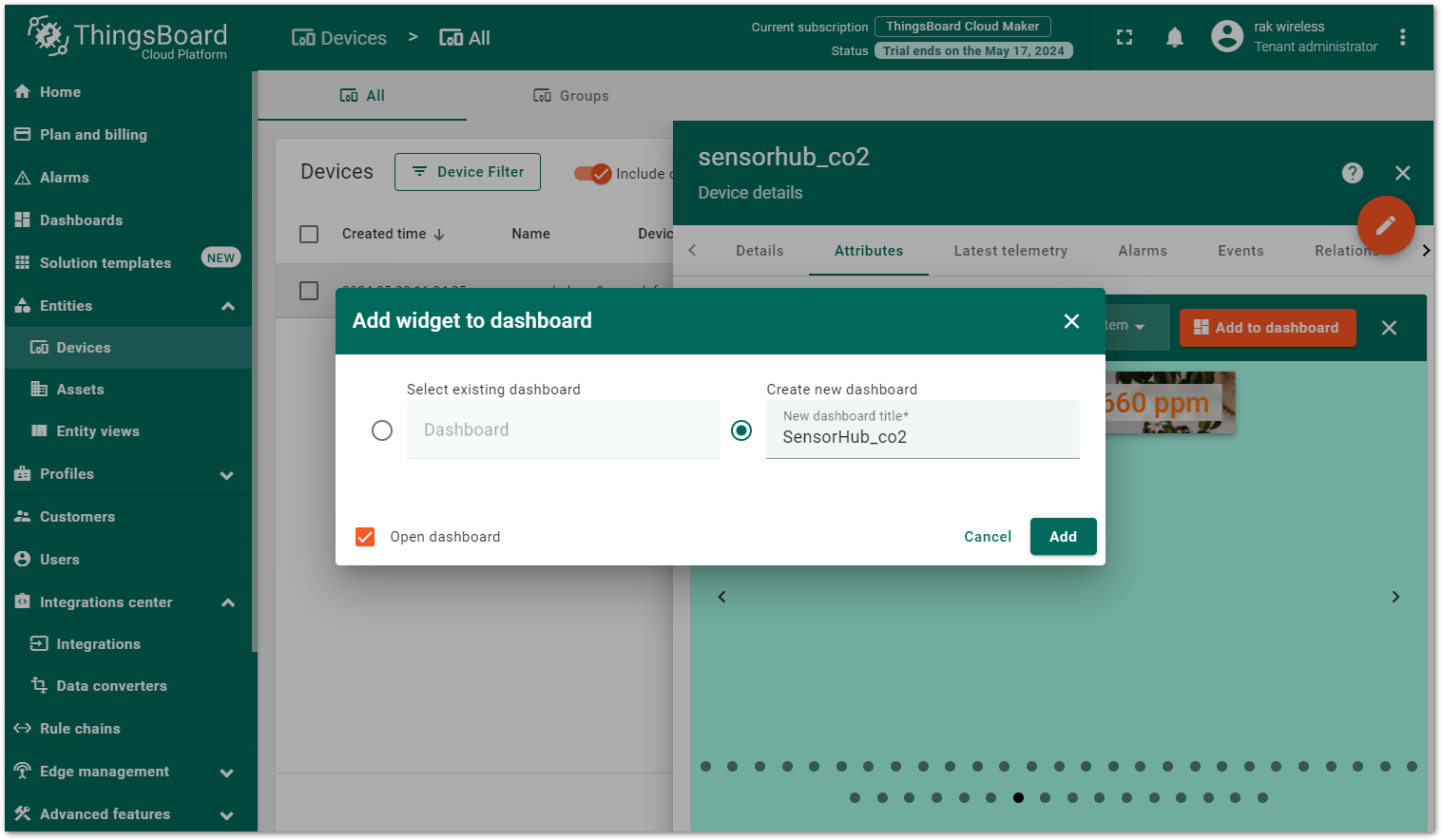Open the Details tab
1442x840 pixels.
(x=759, y=251)
